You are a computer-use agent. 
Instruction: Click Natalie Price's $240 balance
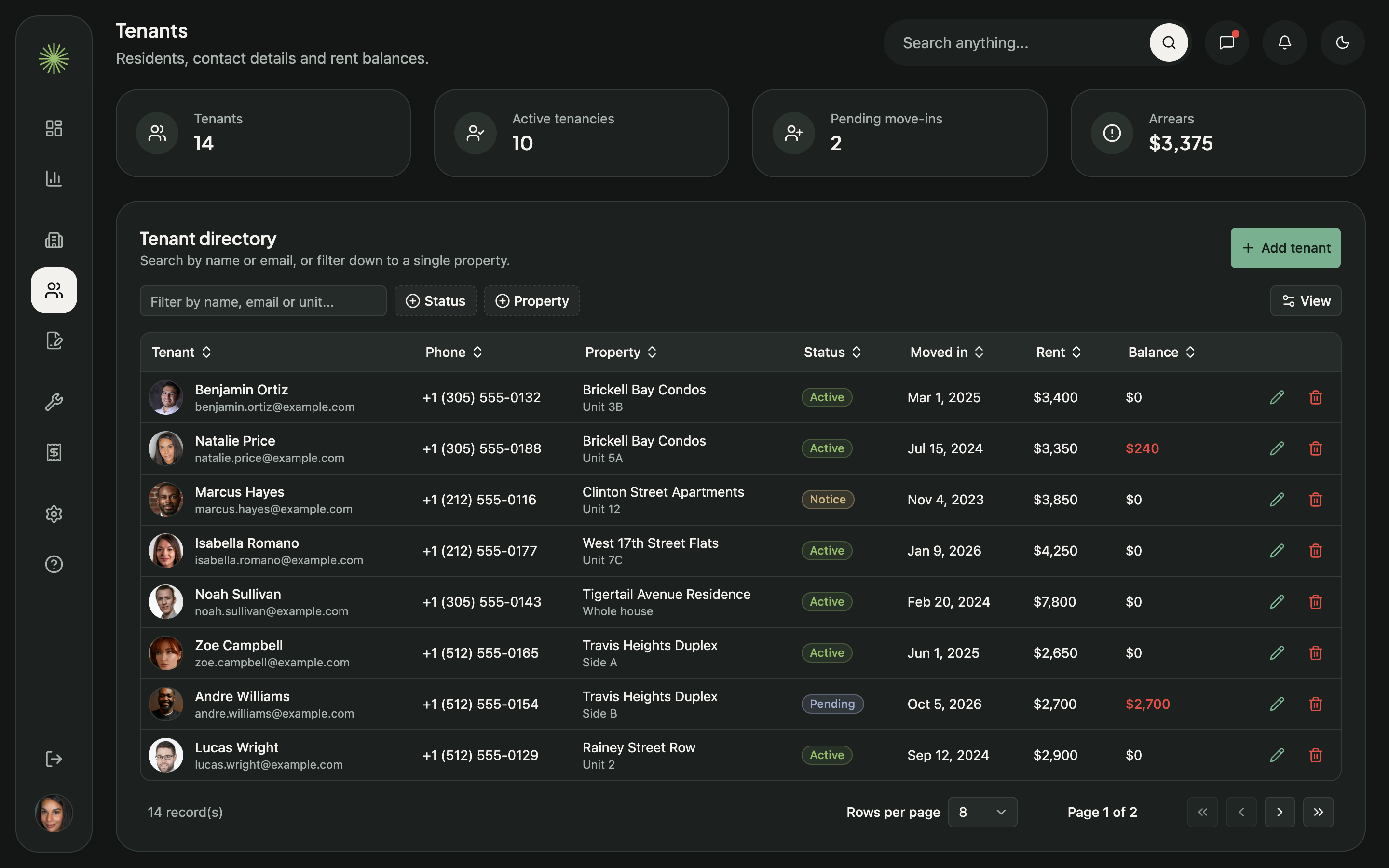click(1142, 448)
